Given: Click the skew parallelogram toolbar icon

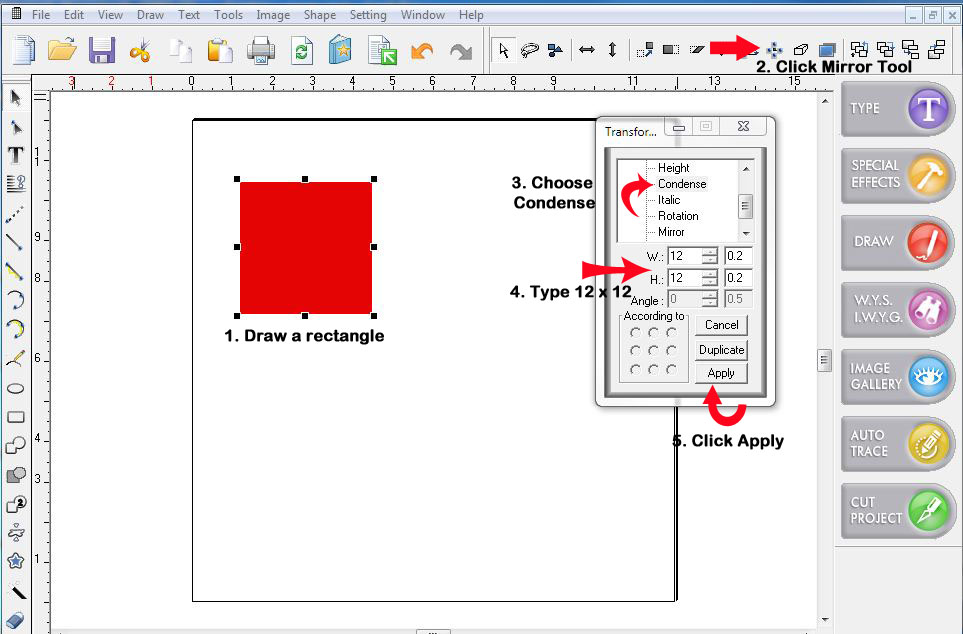Looking at the screenshot, I should pos(696,50).
